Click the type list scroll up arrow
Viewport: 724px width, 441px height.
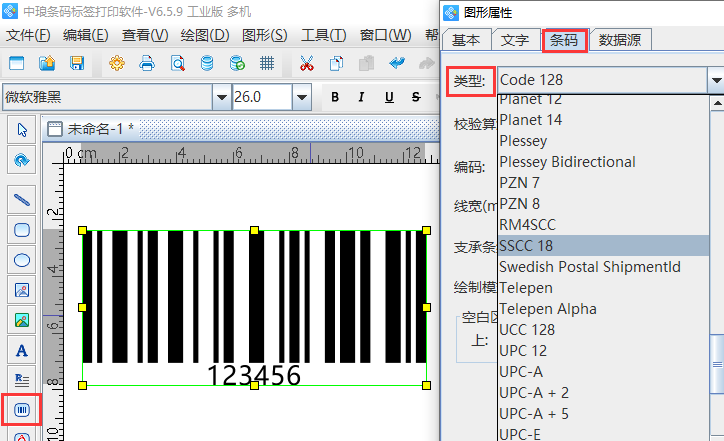tap(717, 103)
